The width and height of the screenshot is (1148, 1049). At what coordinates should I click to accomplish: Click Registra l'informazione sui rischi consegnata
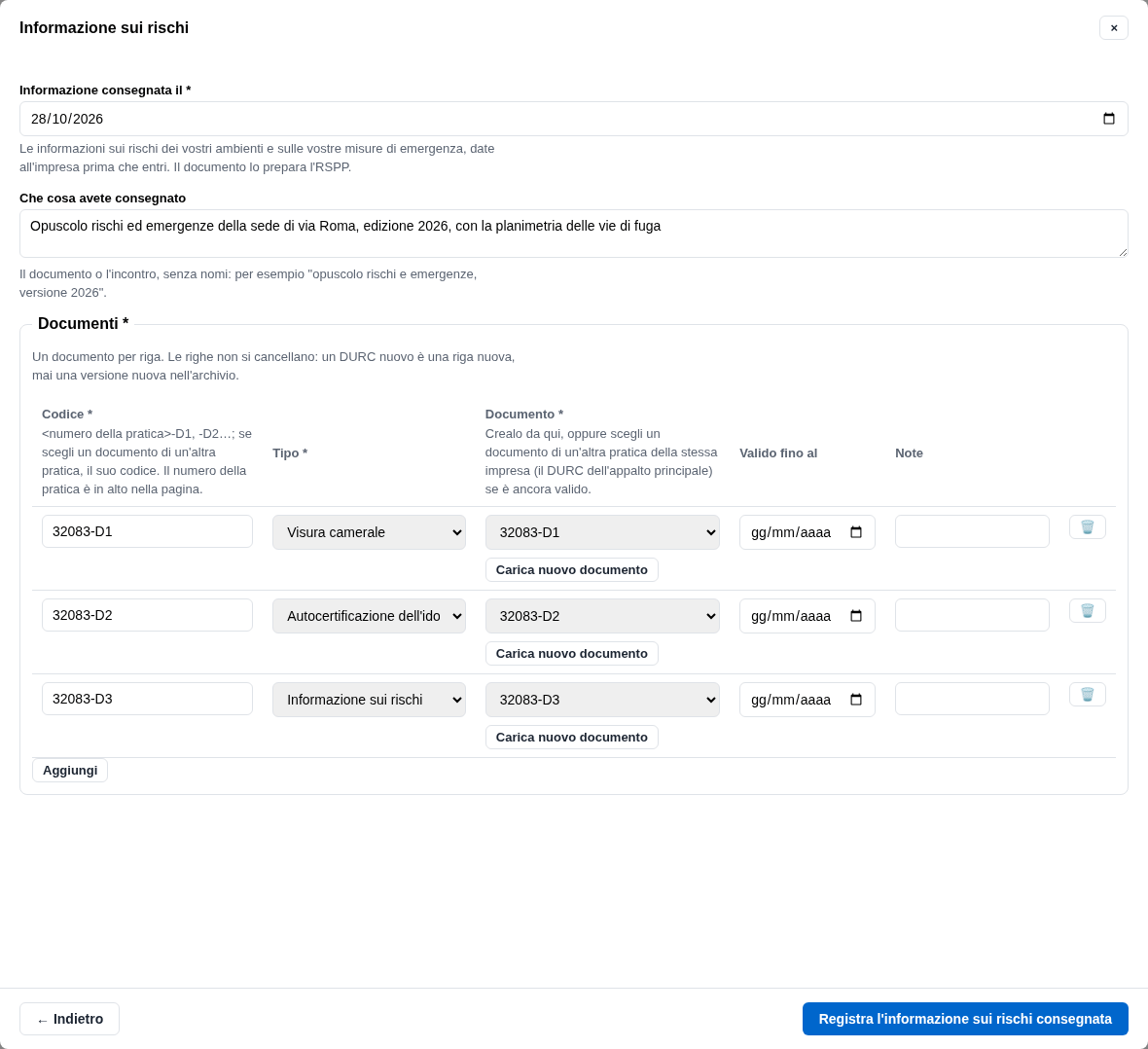pos(965,1019)
